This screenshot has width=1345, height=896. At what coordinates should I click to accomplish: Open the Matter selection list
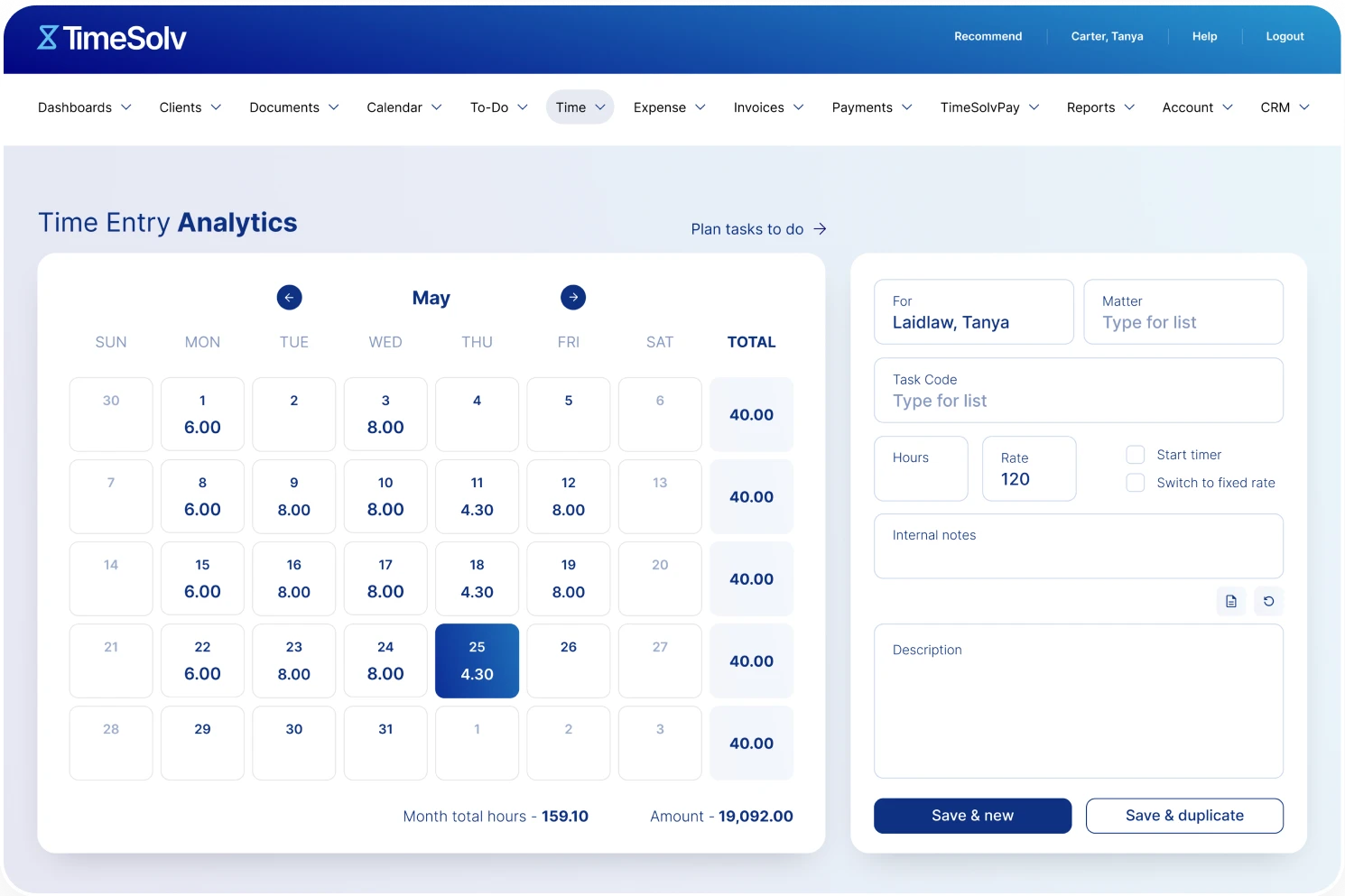coord(1183,322)
